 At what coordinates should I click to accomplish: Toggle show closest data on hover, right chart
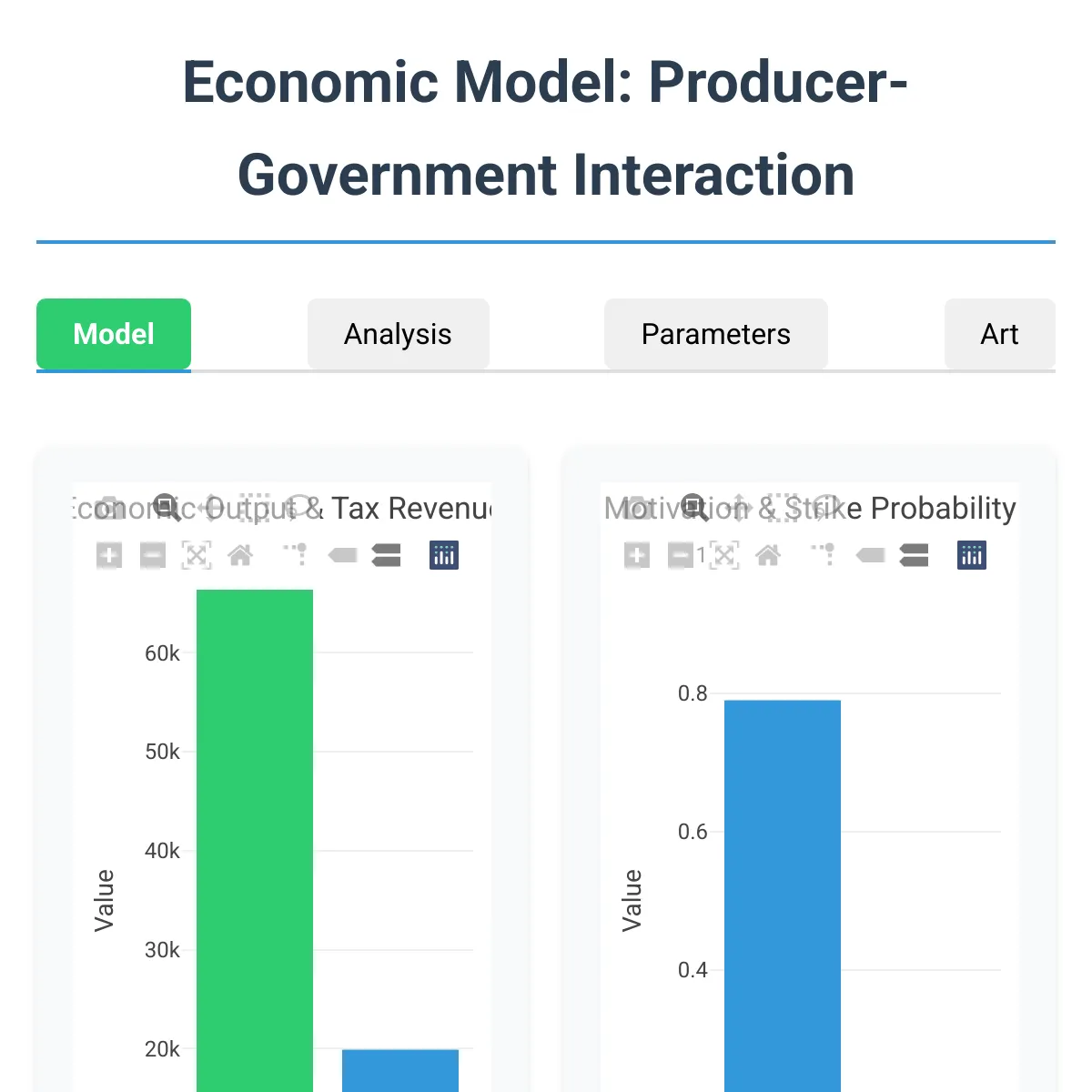(x=870, y=555)
